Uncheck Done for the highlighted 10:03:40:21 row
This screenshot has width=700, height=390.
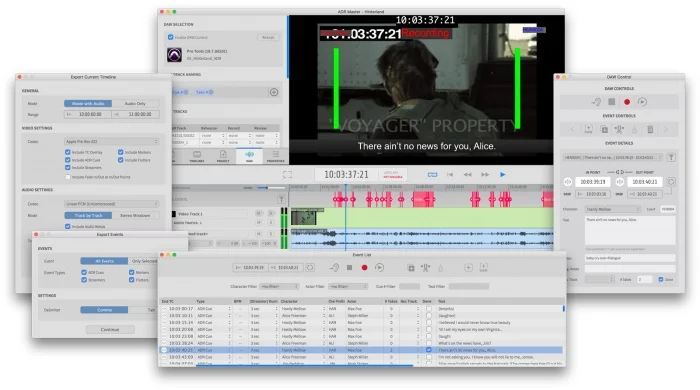click(x=429, y=350)
